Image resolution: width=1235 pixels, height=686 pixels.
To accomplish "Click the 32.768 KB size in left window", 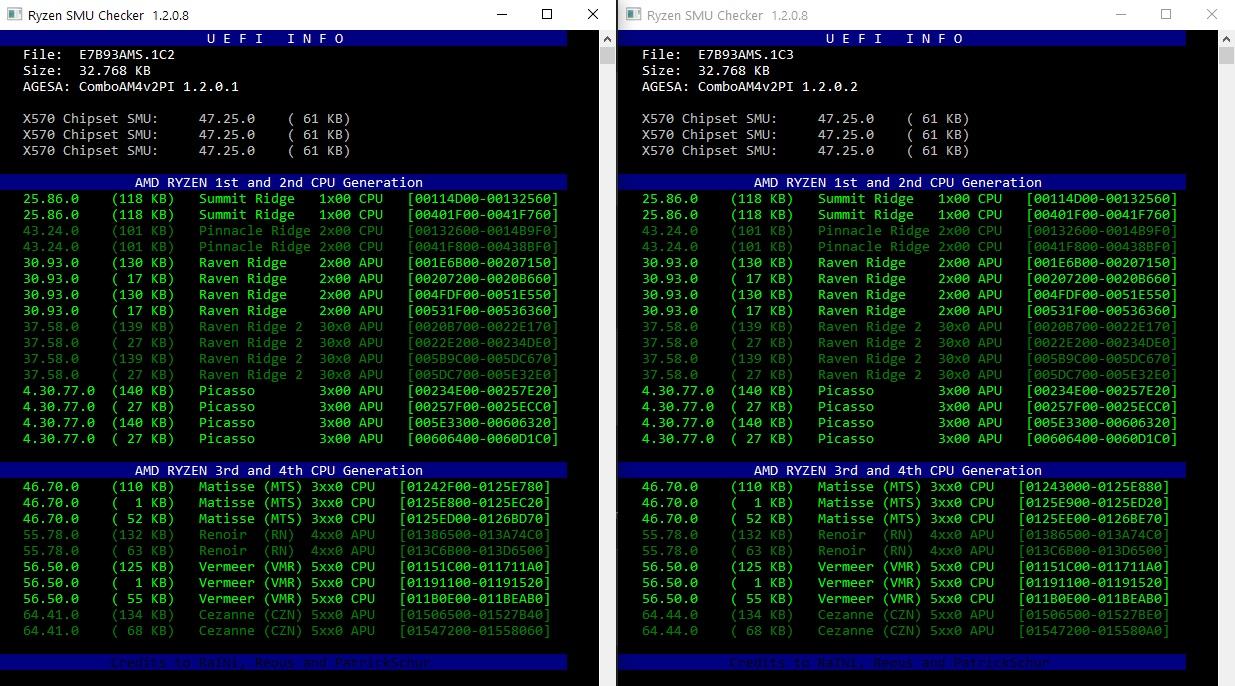I will pyautogui.click(x=115, y=70).
